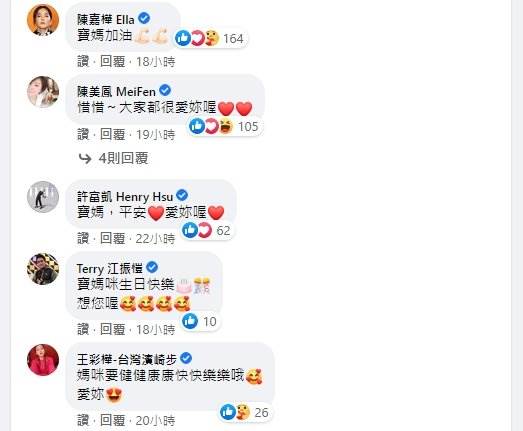The width and height of the screenshot is (523, 431).
Task: Click 許富凱 Henry Hsu's profile picture
Action: pyautogui.click(x=43, y=197)
